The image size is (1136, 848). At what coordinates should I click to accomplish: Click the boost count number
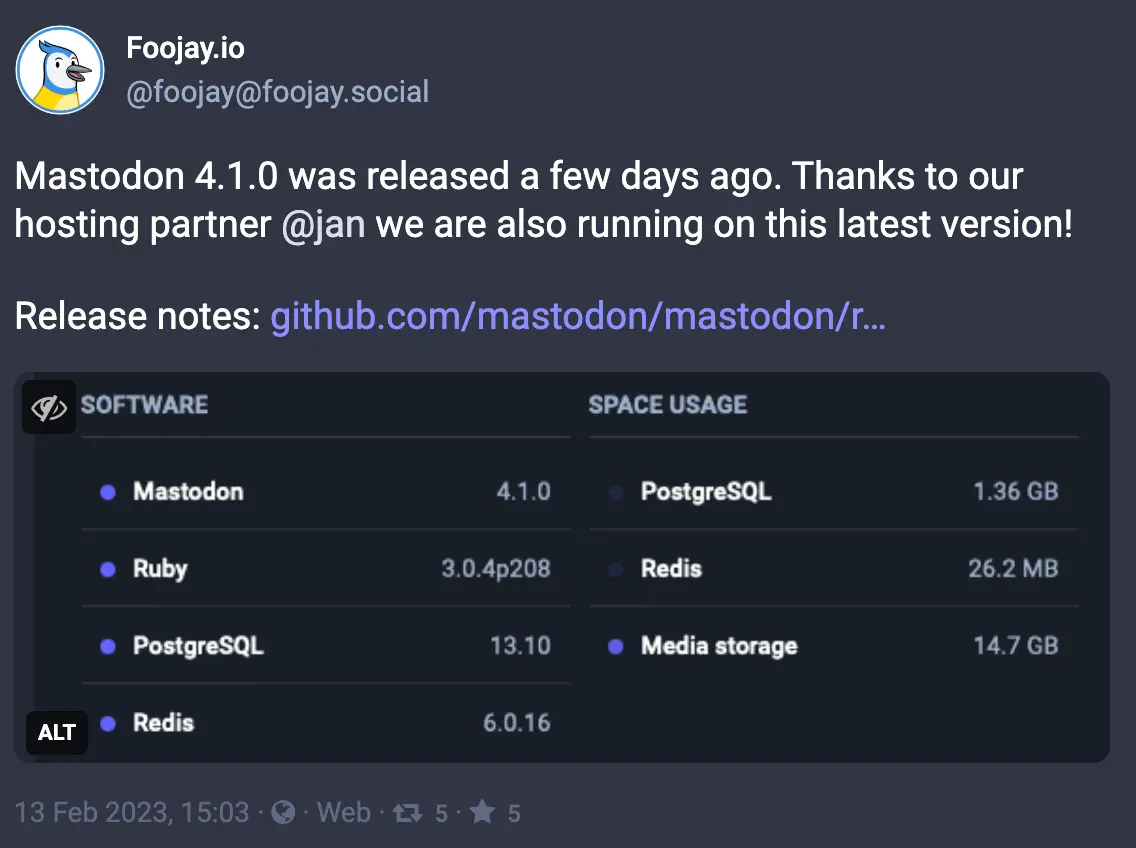pyautogui.click(x=441, y=814)
